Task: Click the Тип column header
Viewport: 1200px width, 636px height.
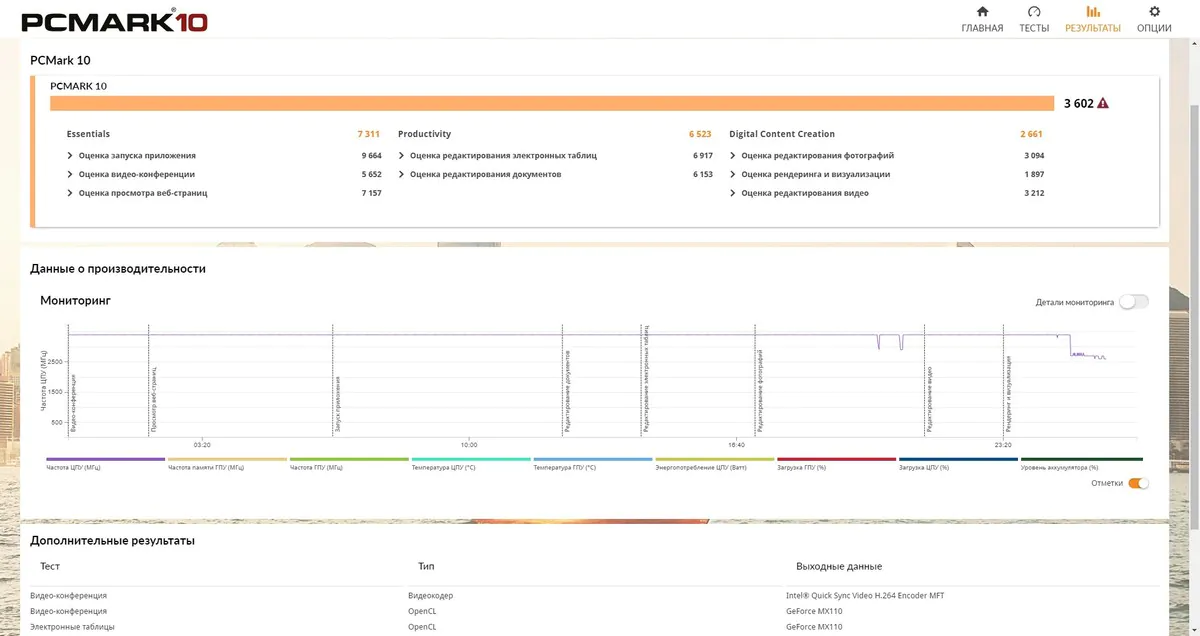Action: click(x=426, y=566)
